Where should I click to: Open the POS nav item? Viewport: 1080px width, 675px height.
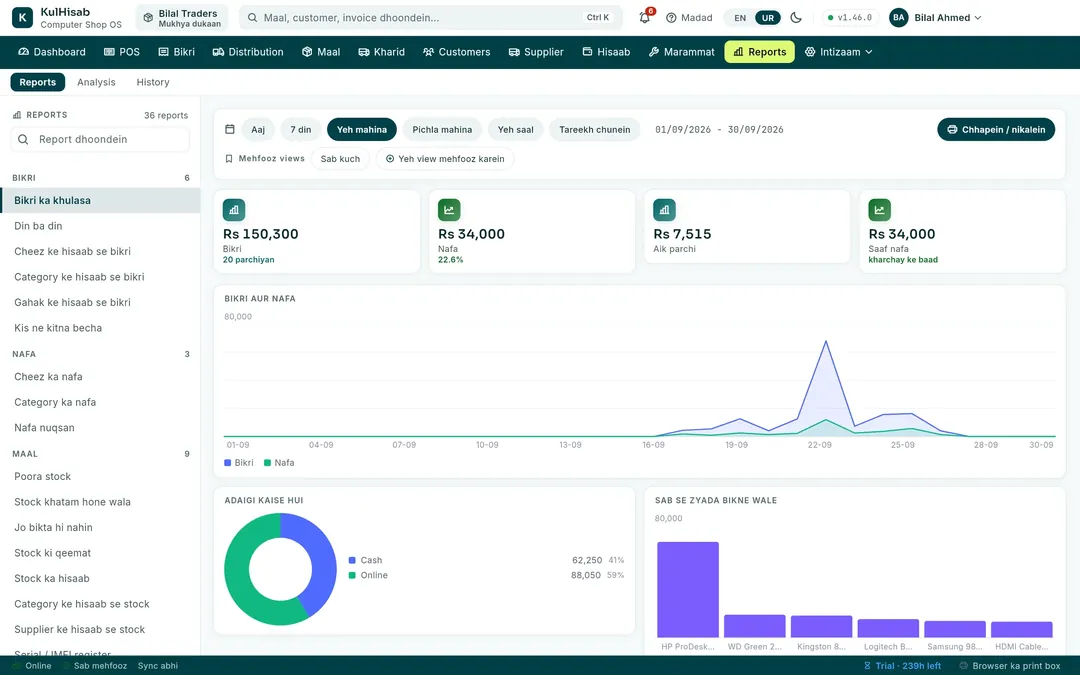pyautogui.click(x=121, y=52)
